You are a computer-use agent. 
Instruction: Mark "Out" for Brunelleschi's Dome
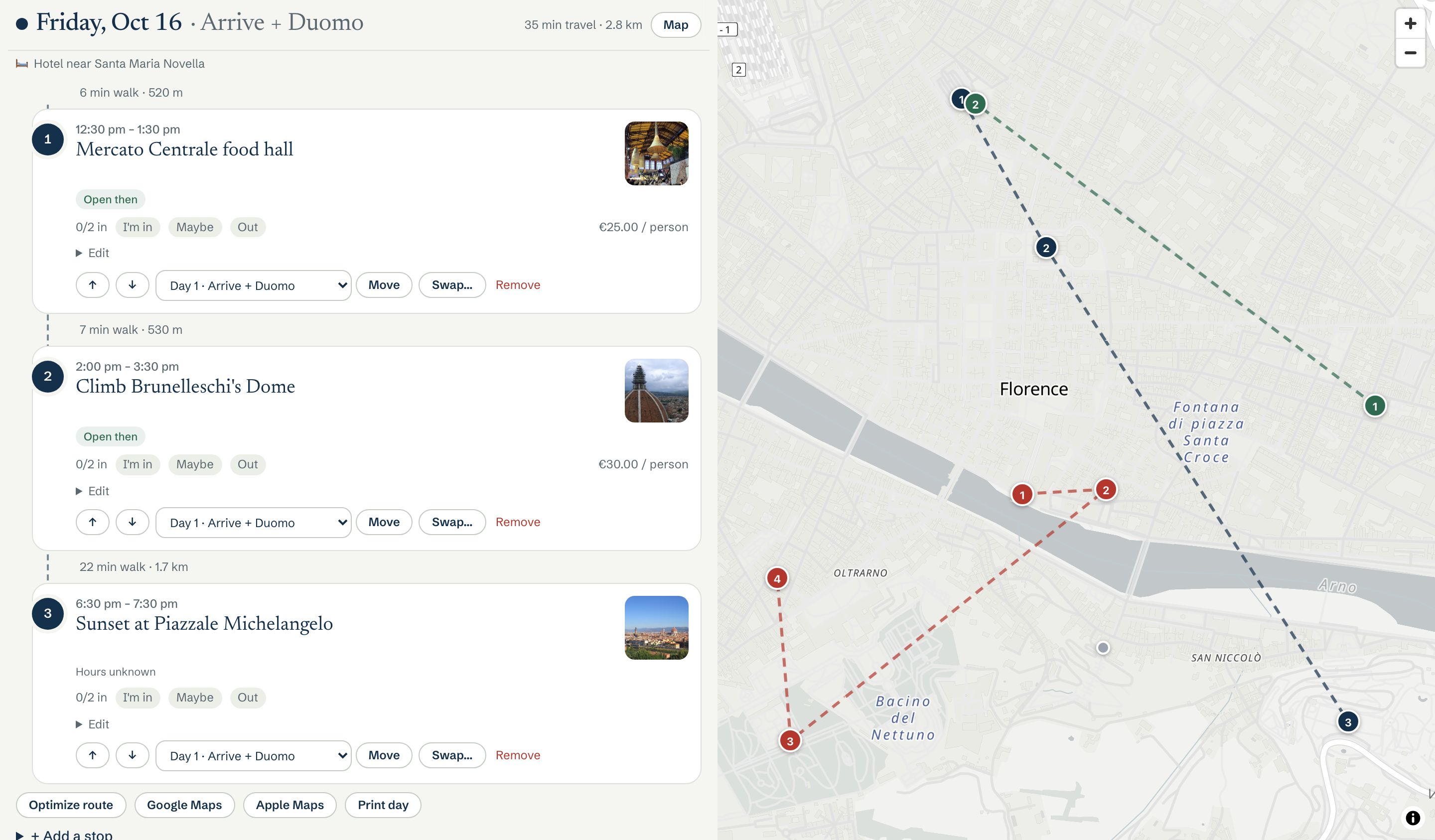(x=248, y=464)
